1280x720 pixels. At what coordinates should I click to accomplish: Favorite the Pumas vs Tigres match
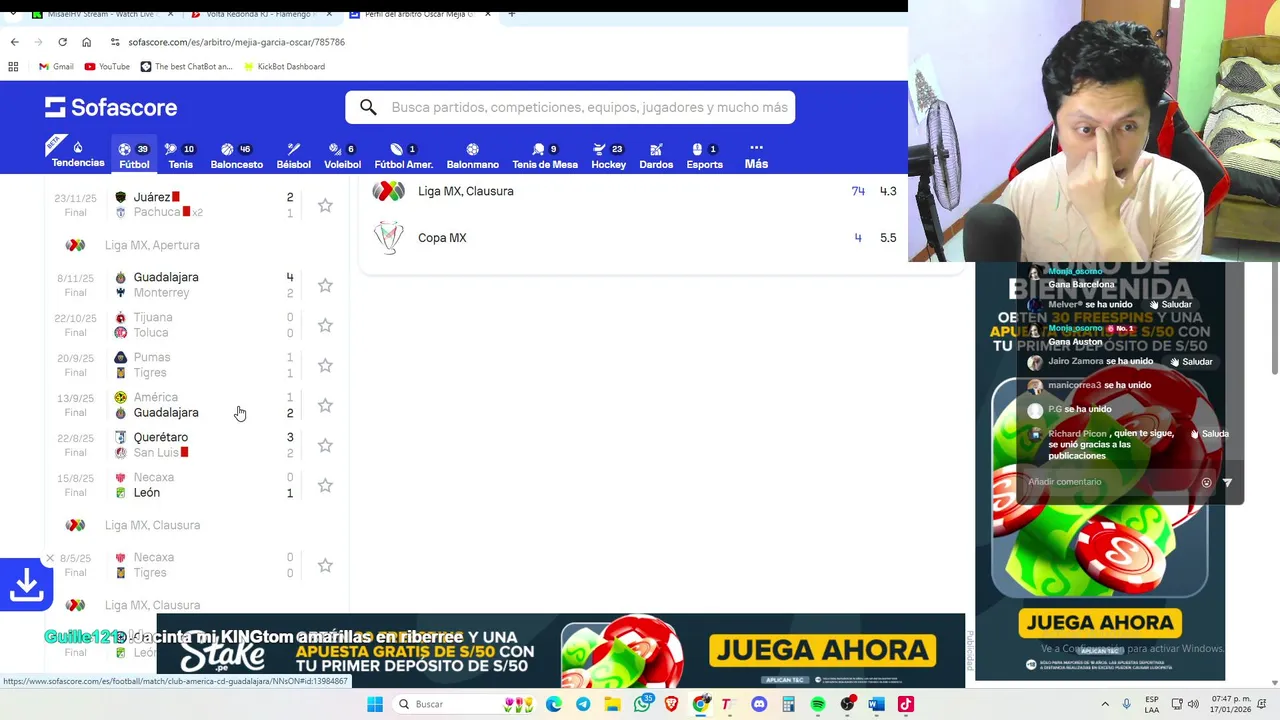click(325, 365)
